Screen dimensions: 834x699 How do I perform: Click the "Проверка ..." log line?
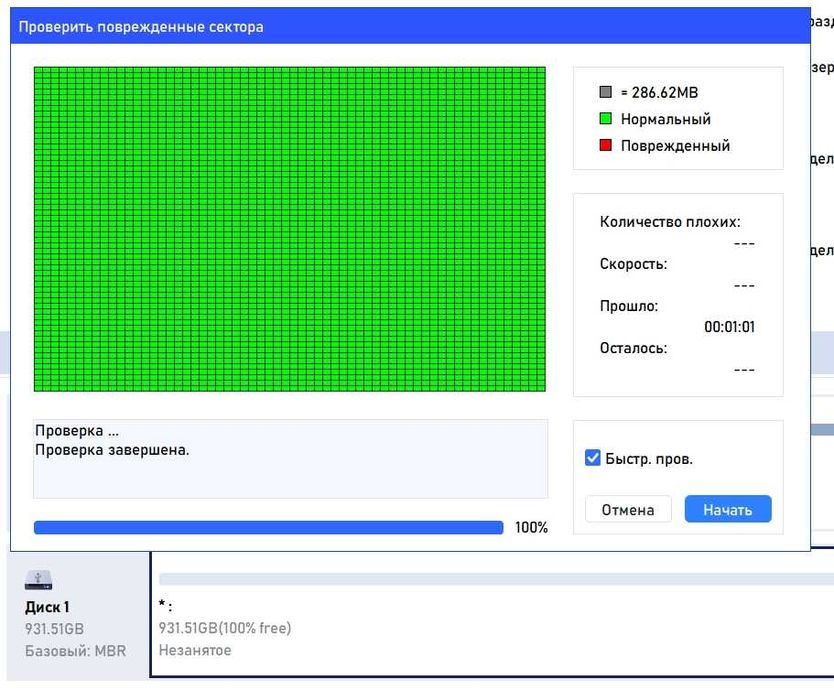pyautogui.click(x=77, y=430)
